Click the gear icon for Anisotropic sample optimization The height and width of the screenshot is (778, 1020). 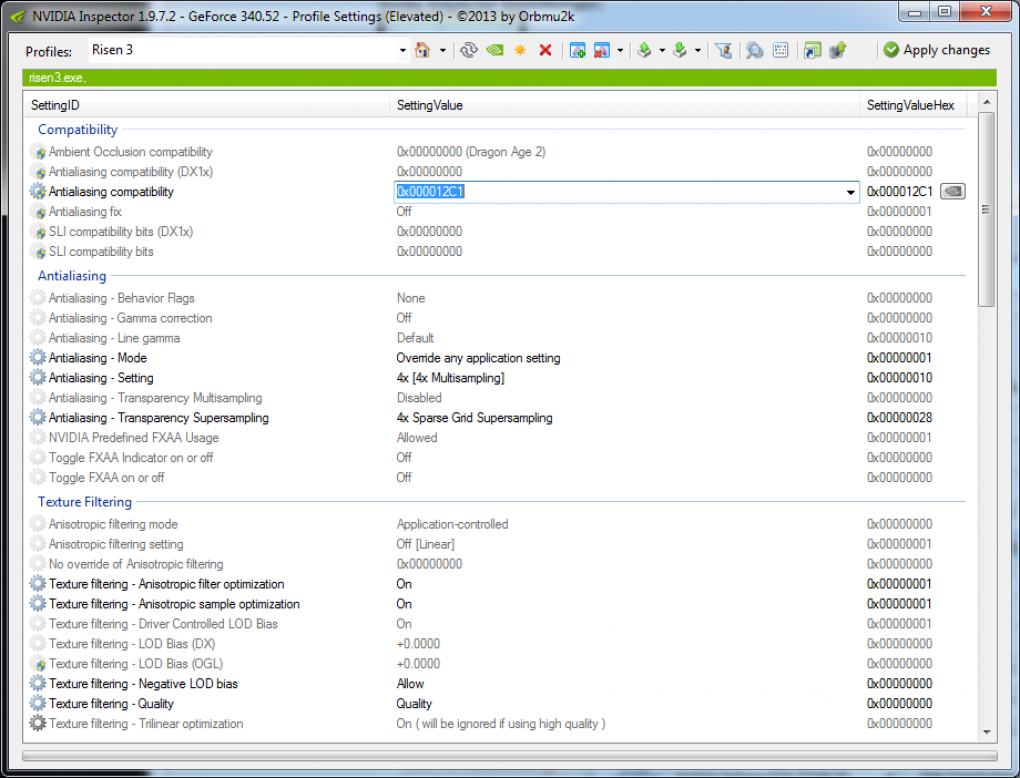[38, 604]
